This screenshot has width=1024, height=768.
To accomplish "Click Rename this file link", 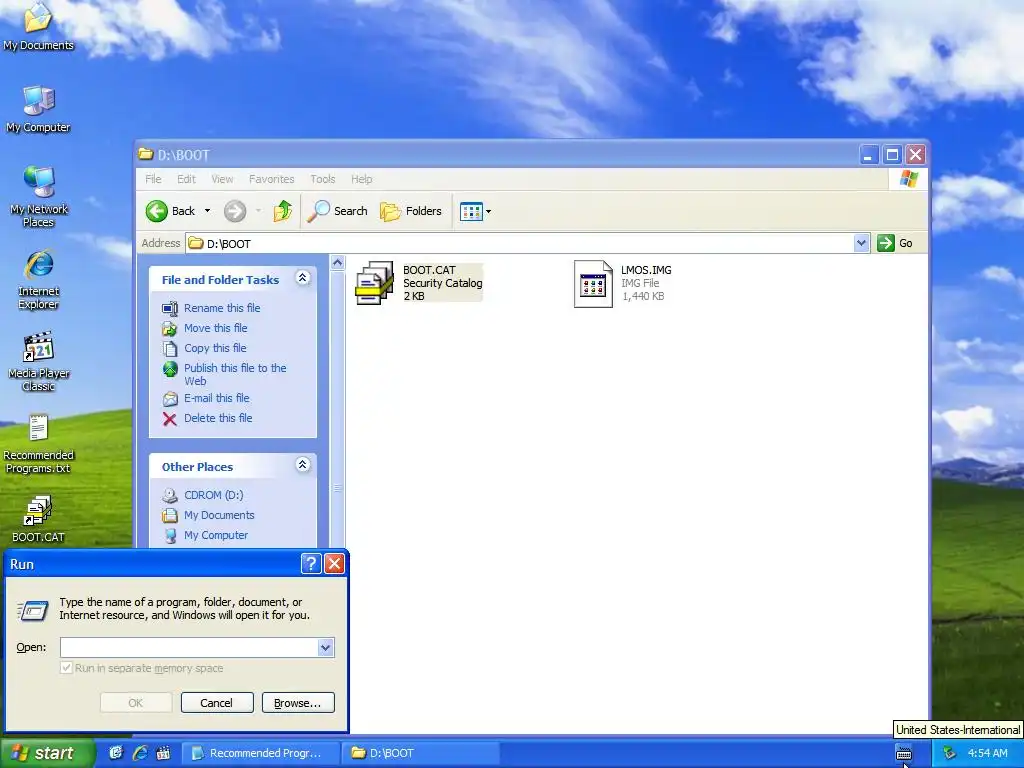I will pyautogui.click(x=222, y=308).
